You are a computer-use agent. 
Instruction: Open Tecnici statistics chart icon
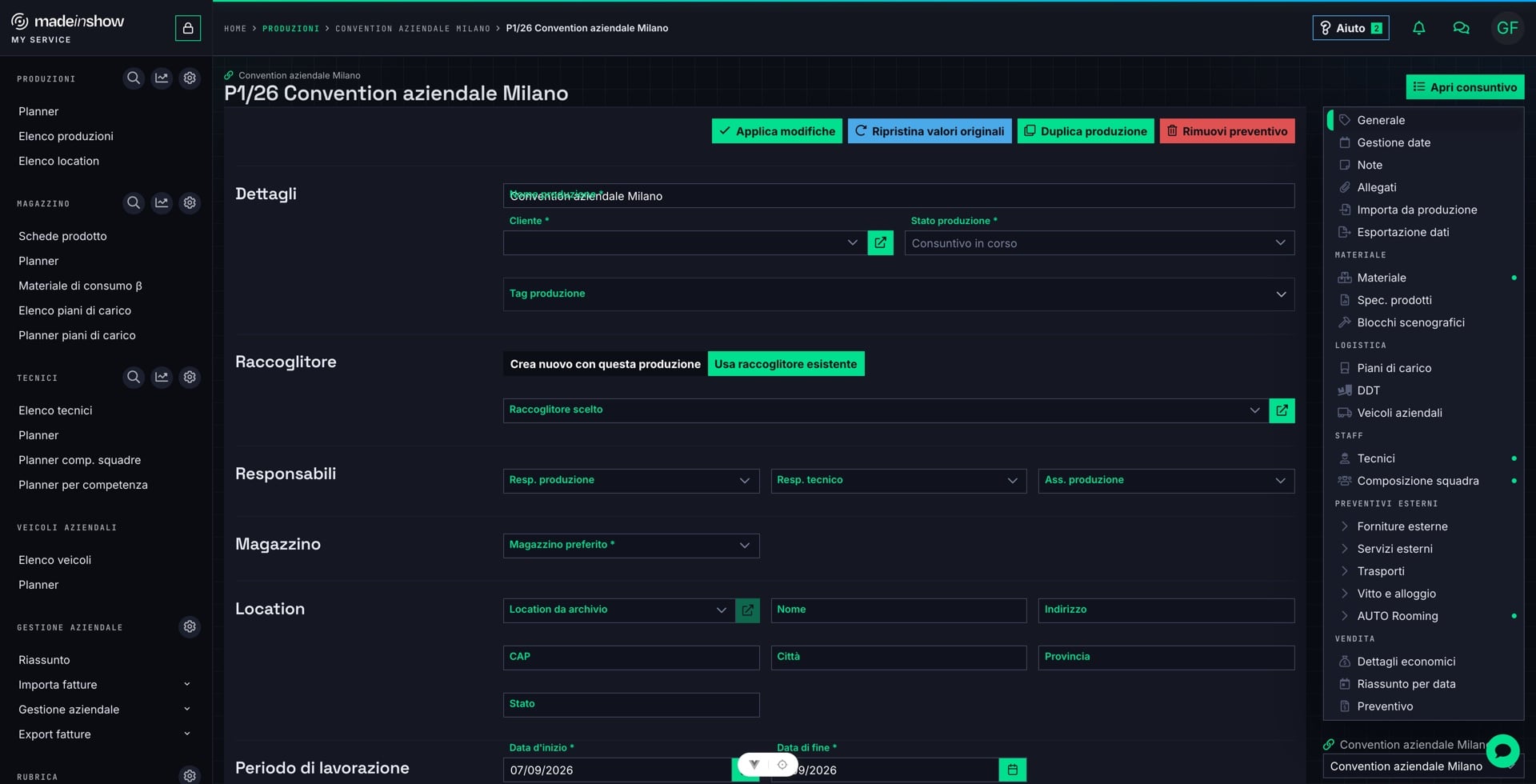coord(162,377)
